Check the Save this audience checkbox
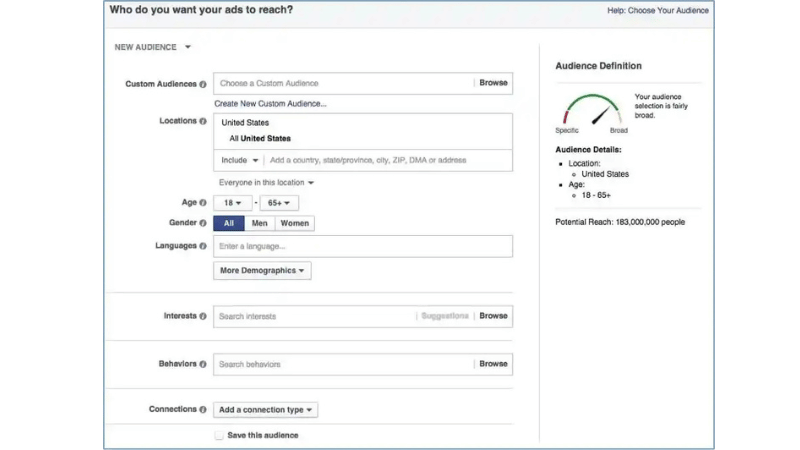 click(219, 435)
